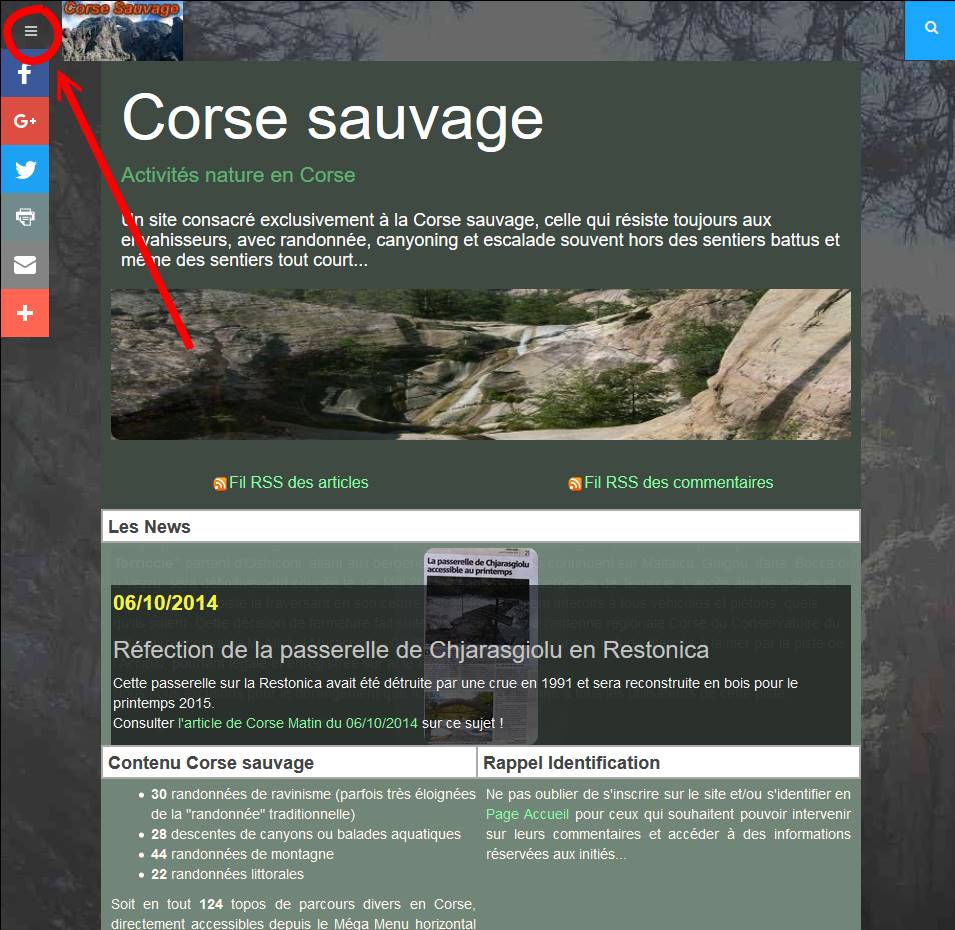The height and width of the screenshot is (930, 955).
Task: Select the Les News section header
Action: [481, 526]
